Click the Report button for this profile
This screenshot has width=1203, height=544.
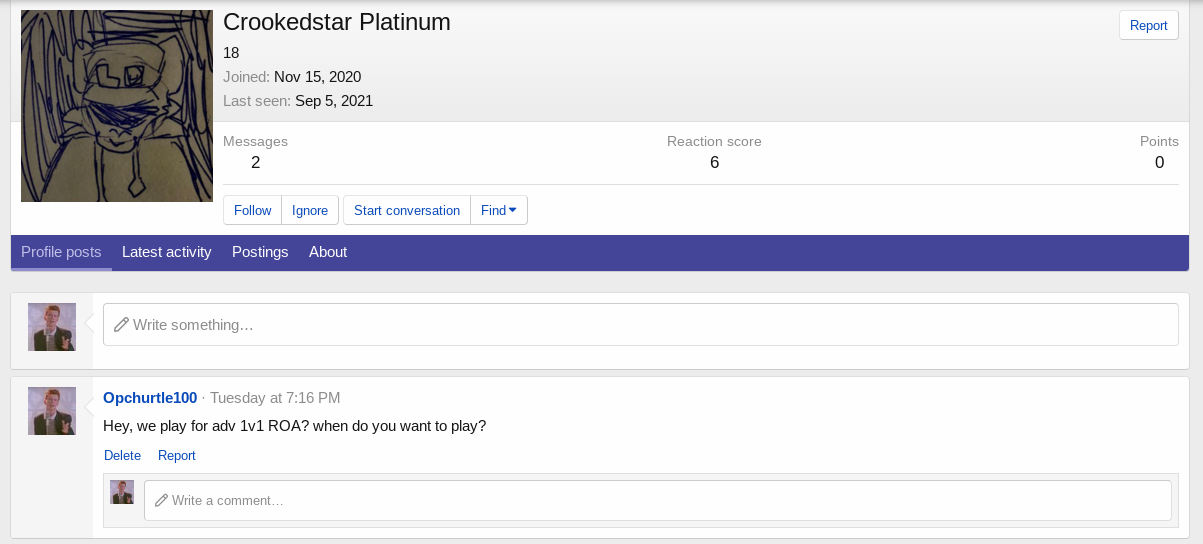(1148, 26)
